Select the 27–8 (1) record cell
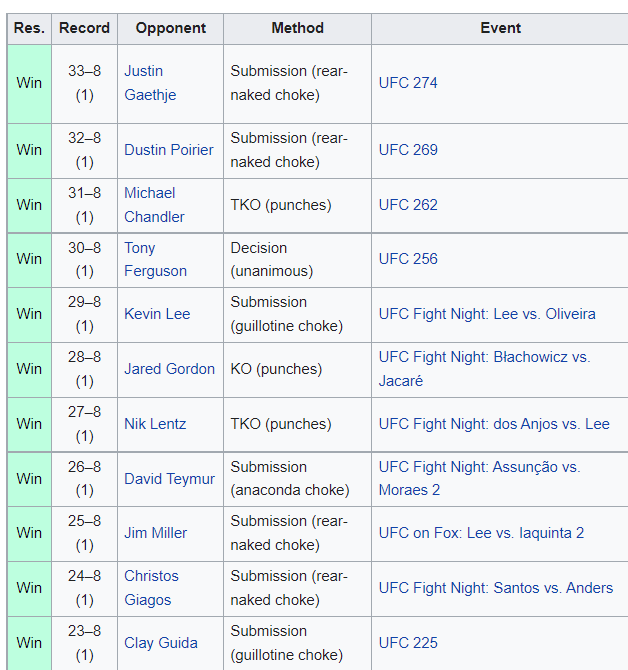This screenshot has height=670, width=628. (x=84, y=424)
